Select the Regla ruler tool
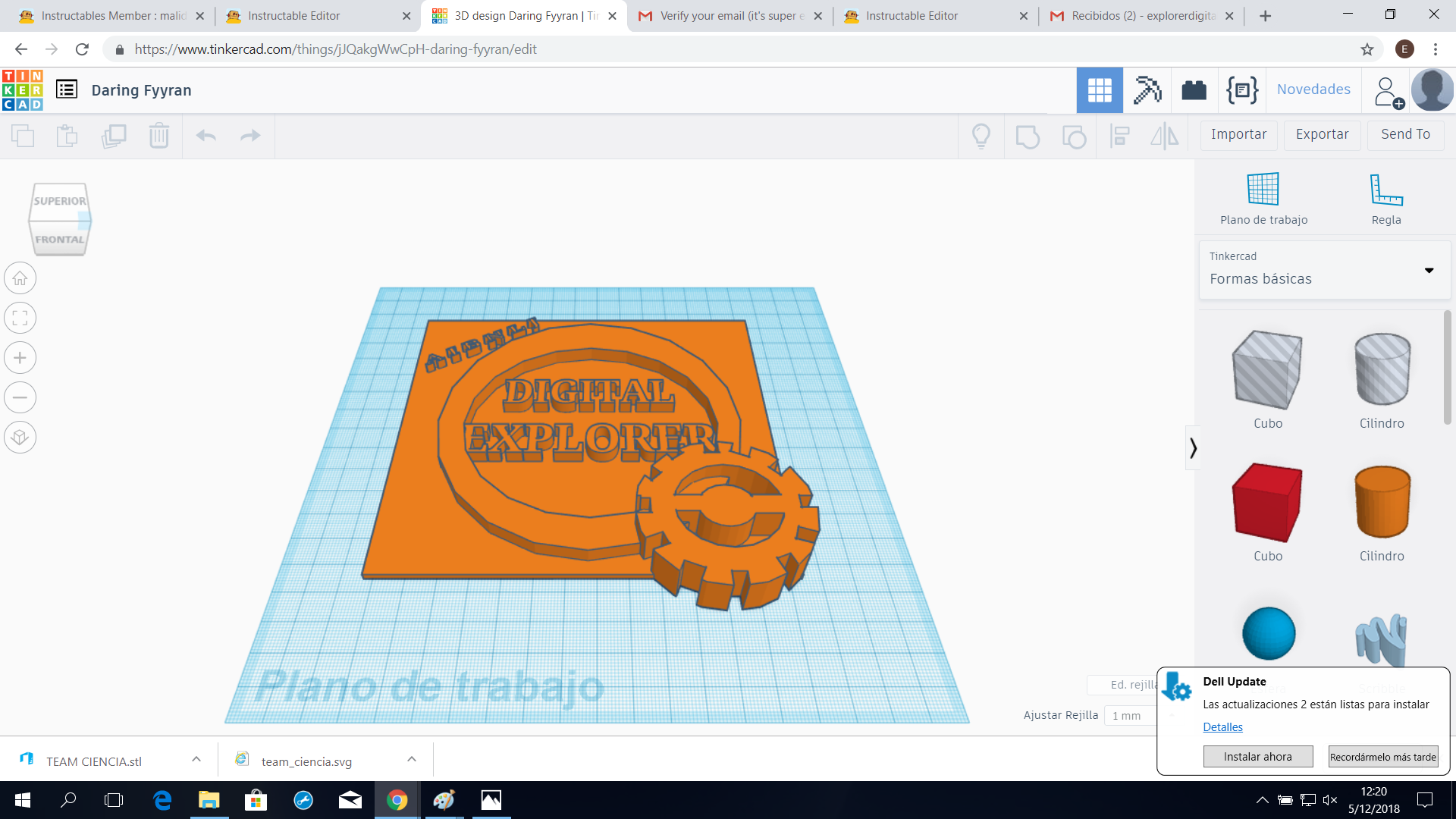Image resolution: width=1456 pixels, height=819 pixels. pyautogui.click(x=1386, y=199)
